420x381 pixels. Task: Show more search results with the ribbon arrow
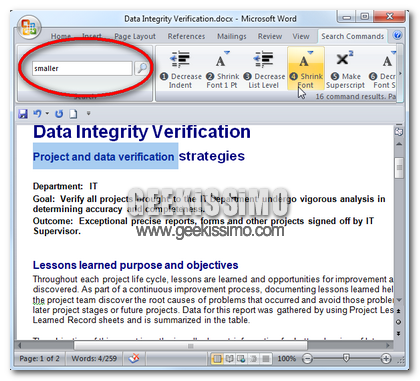tap(400, 74)
